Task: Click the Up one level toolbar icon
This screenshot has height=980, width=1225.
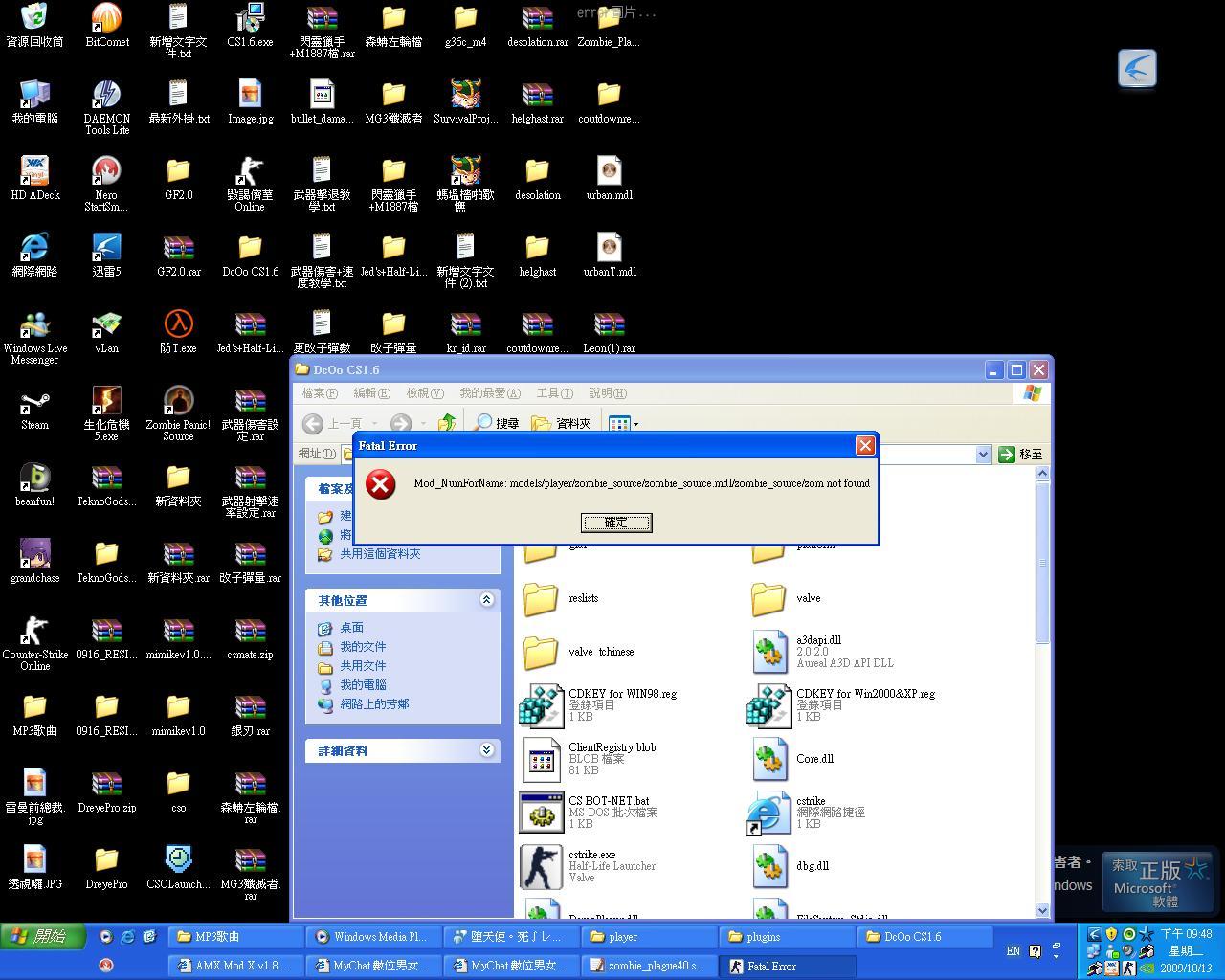Action: pos(447,423)
